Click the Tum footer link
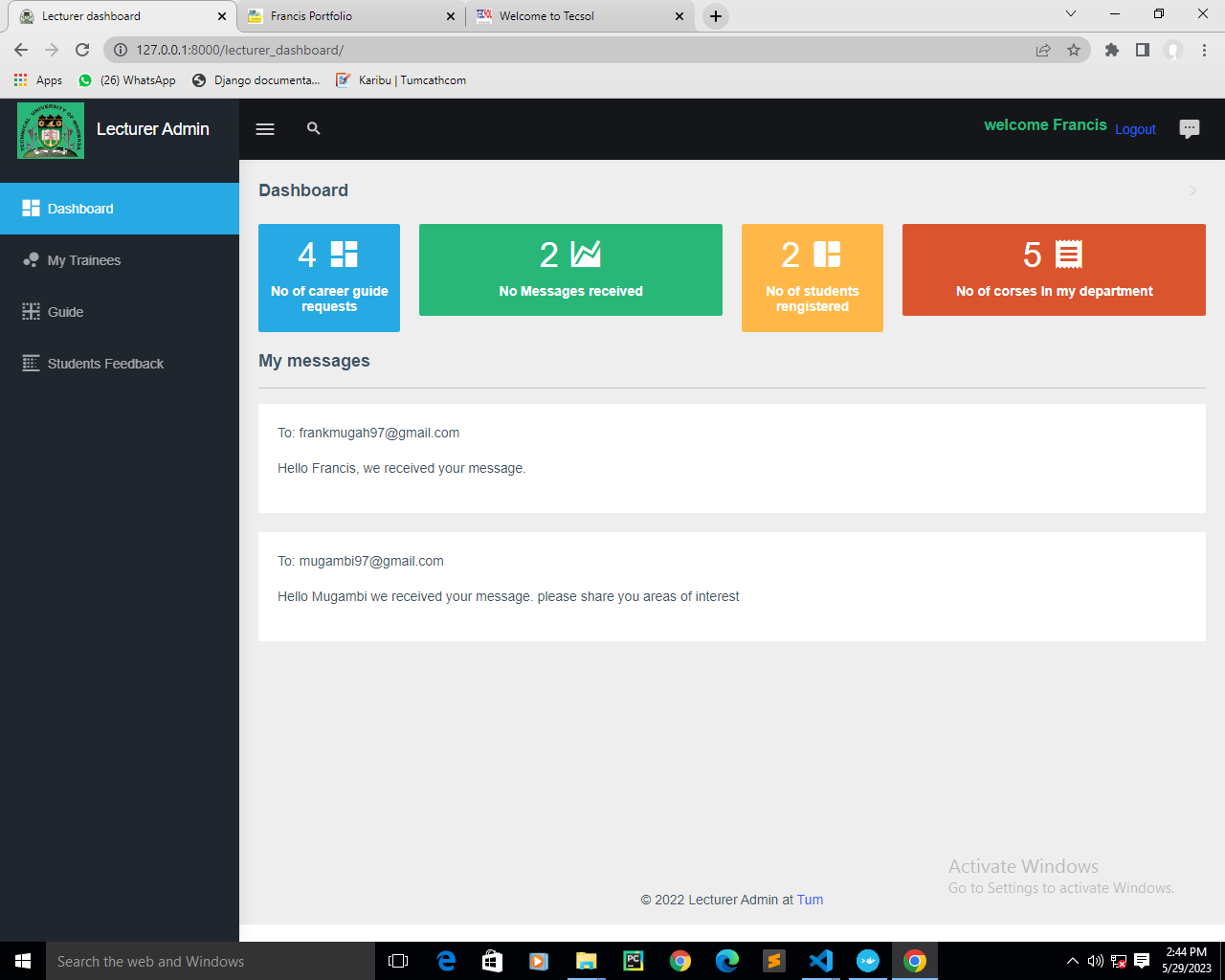 (x=810, y=900)
